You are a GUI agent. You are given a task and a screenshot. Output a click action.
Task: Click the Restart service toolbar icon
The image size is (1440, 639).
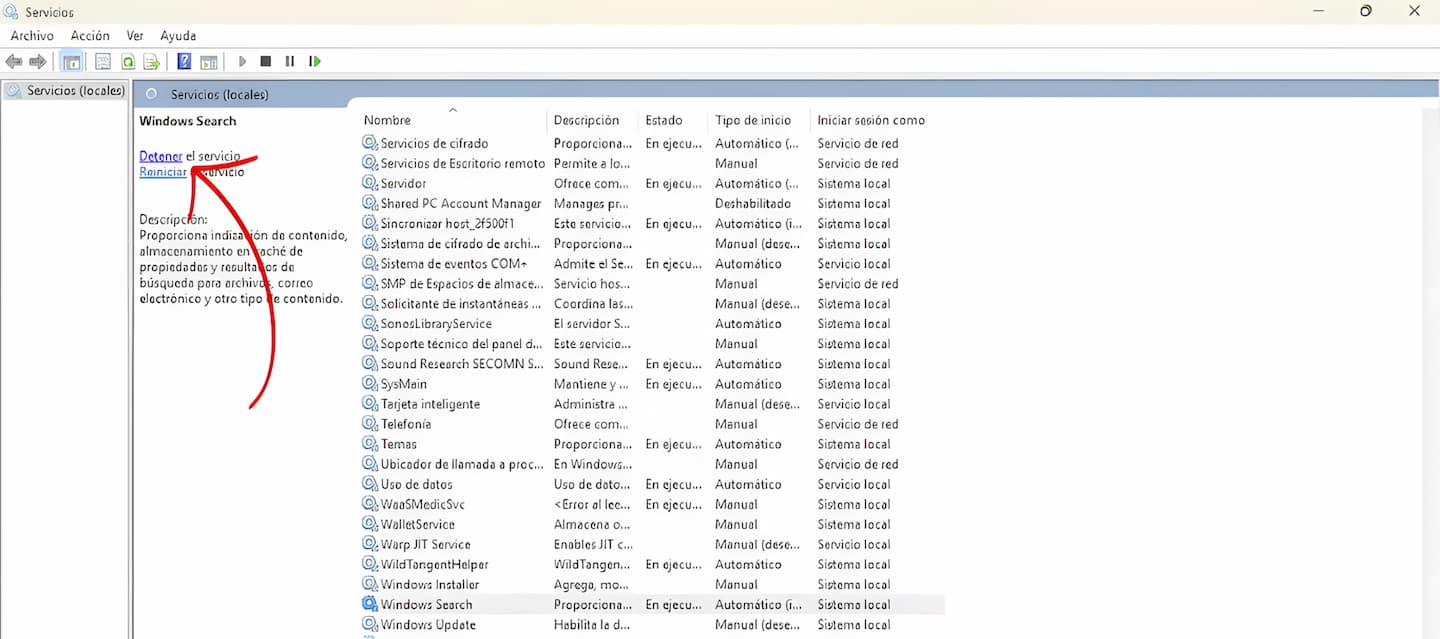coord(315,62)
